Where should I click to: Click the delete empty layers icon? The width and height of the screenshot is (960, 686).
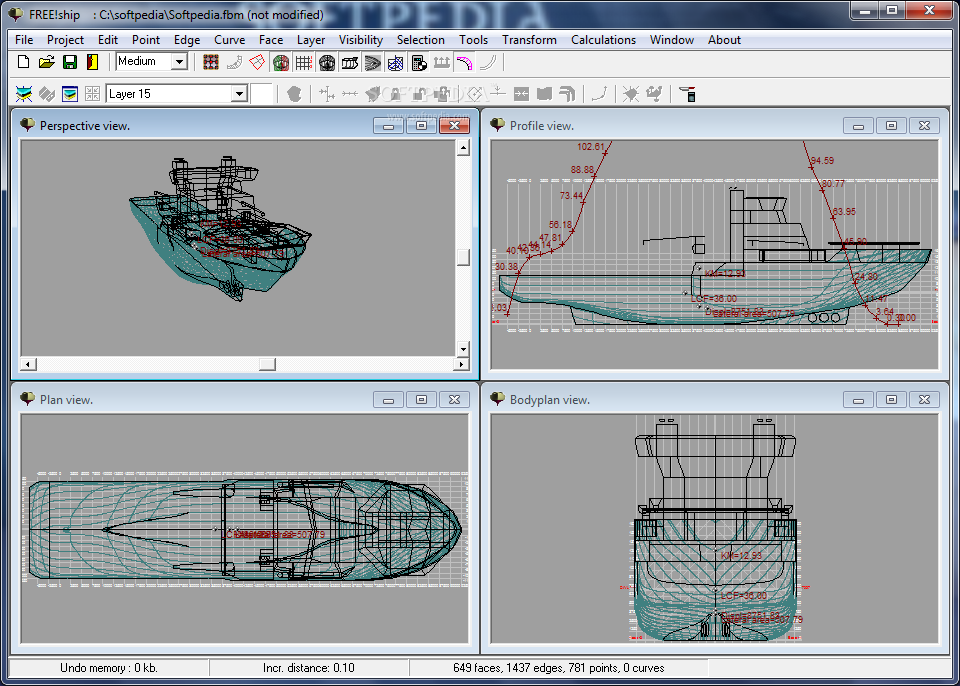(47, 94)
